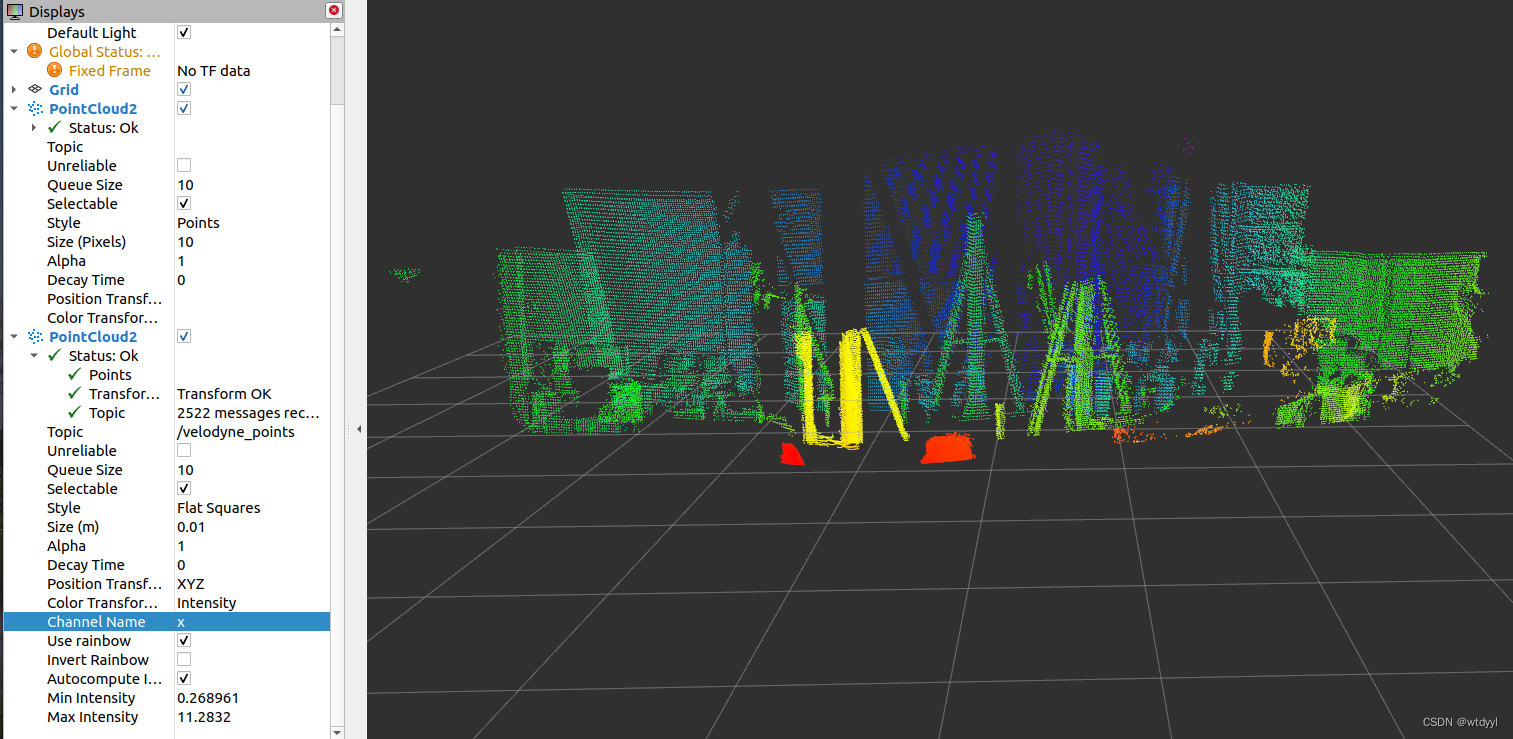The width and height of the screenshot is (1513, 739).
Task: Click the scrollbar up arrow in Displays
Action: [x=337, y=29]
